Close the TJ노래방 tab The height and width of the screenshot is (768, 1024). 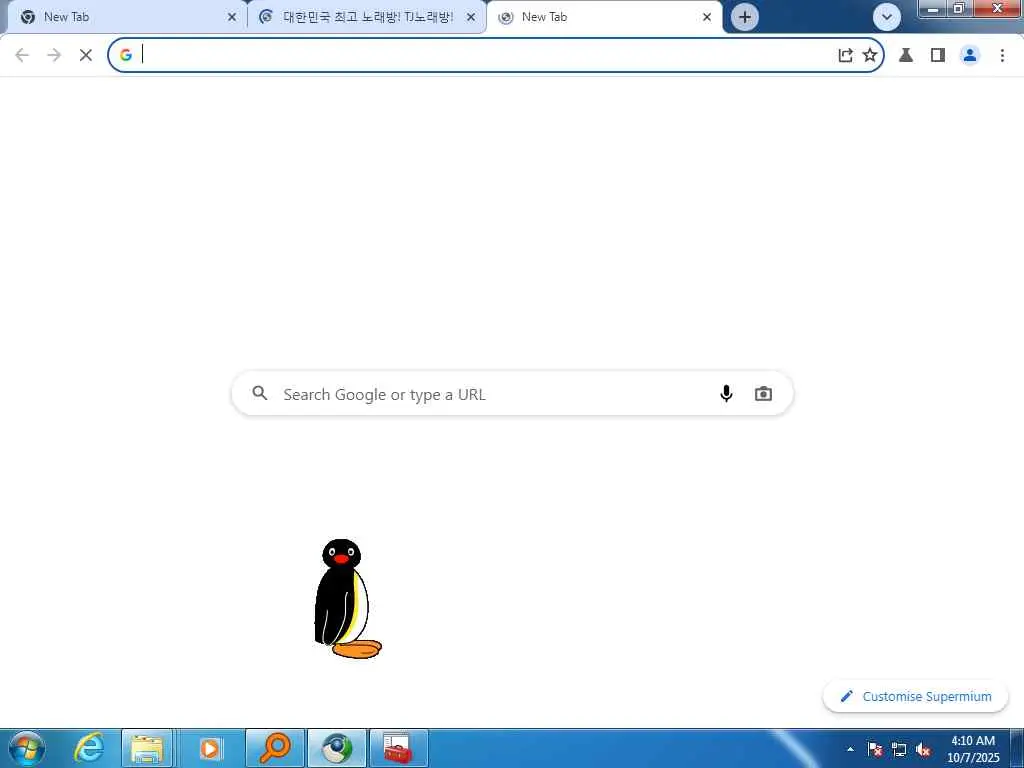click(471, 17)
